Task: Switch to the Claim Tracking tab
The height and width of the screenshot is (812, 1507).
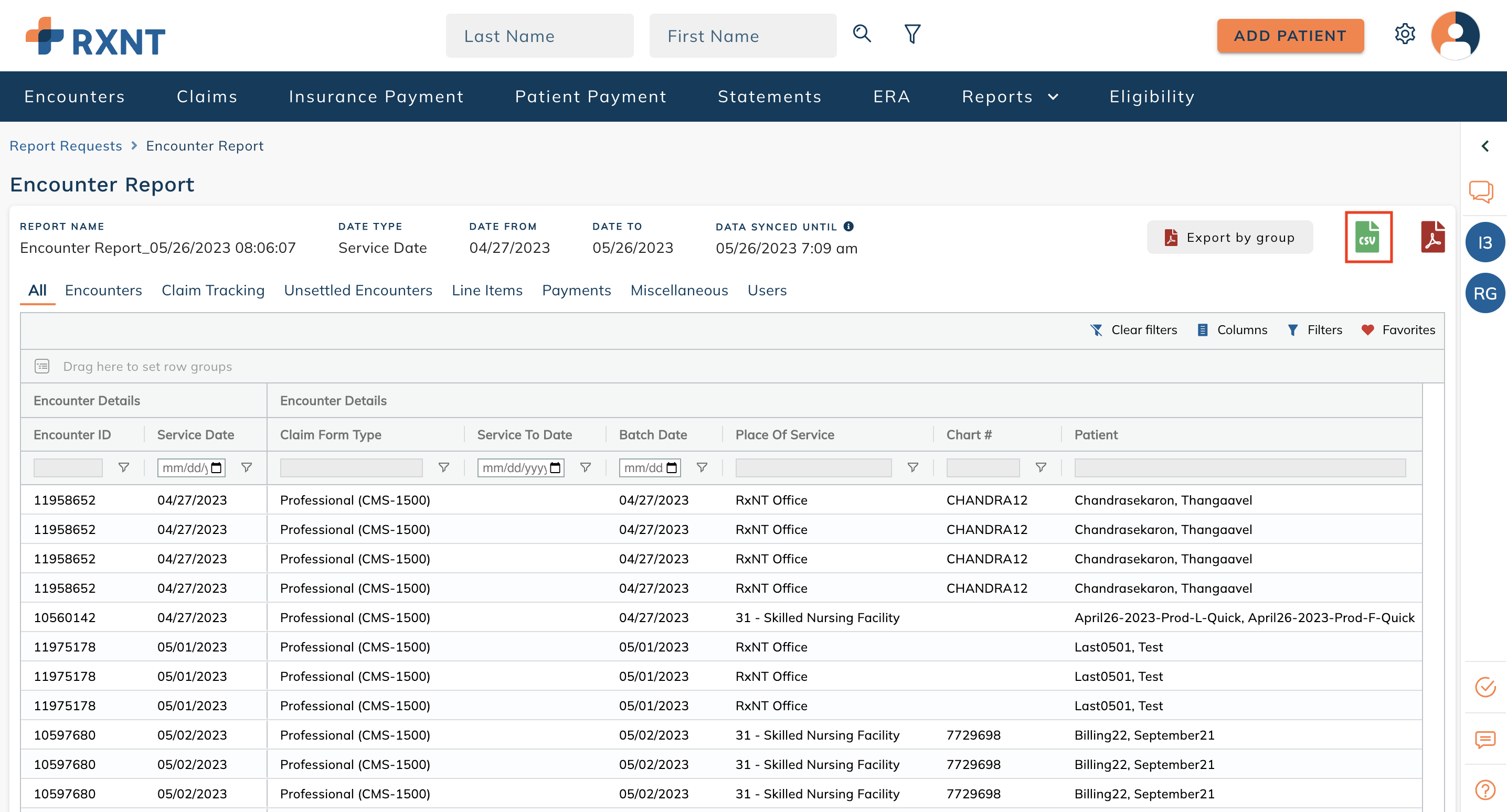Action: [x=213, y=290]
